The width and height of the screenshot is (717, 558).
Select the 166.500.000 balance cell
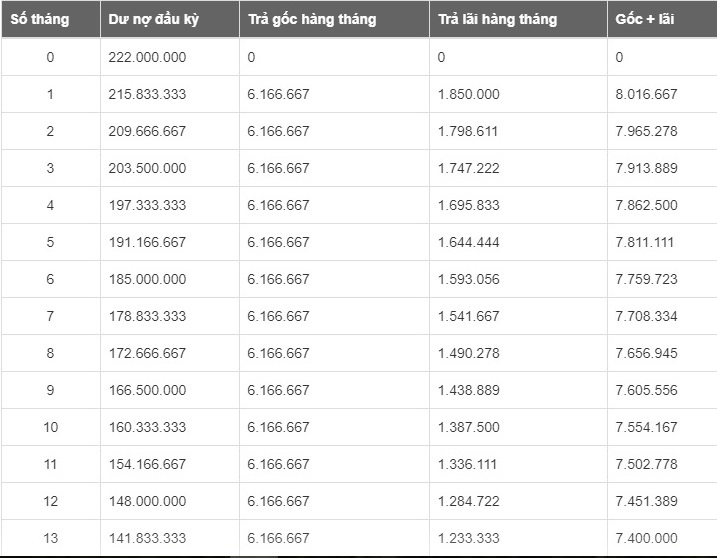tap(147, 390)
